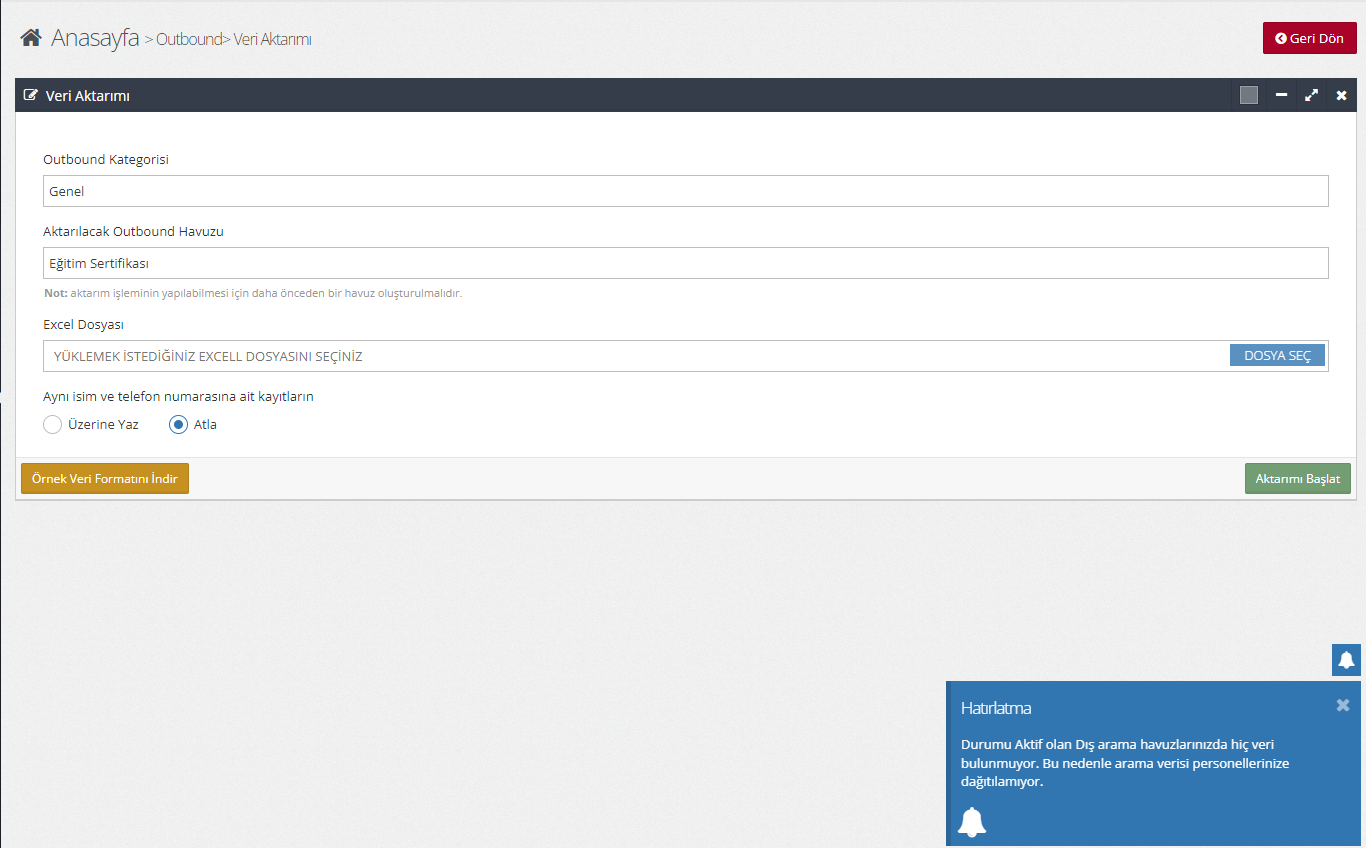Click the Anasayfa breadcrumb link
This screenshot has width=1366, height=848.
95,38
